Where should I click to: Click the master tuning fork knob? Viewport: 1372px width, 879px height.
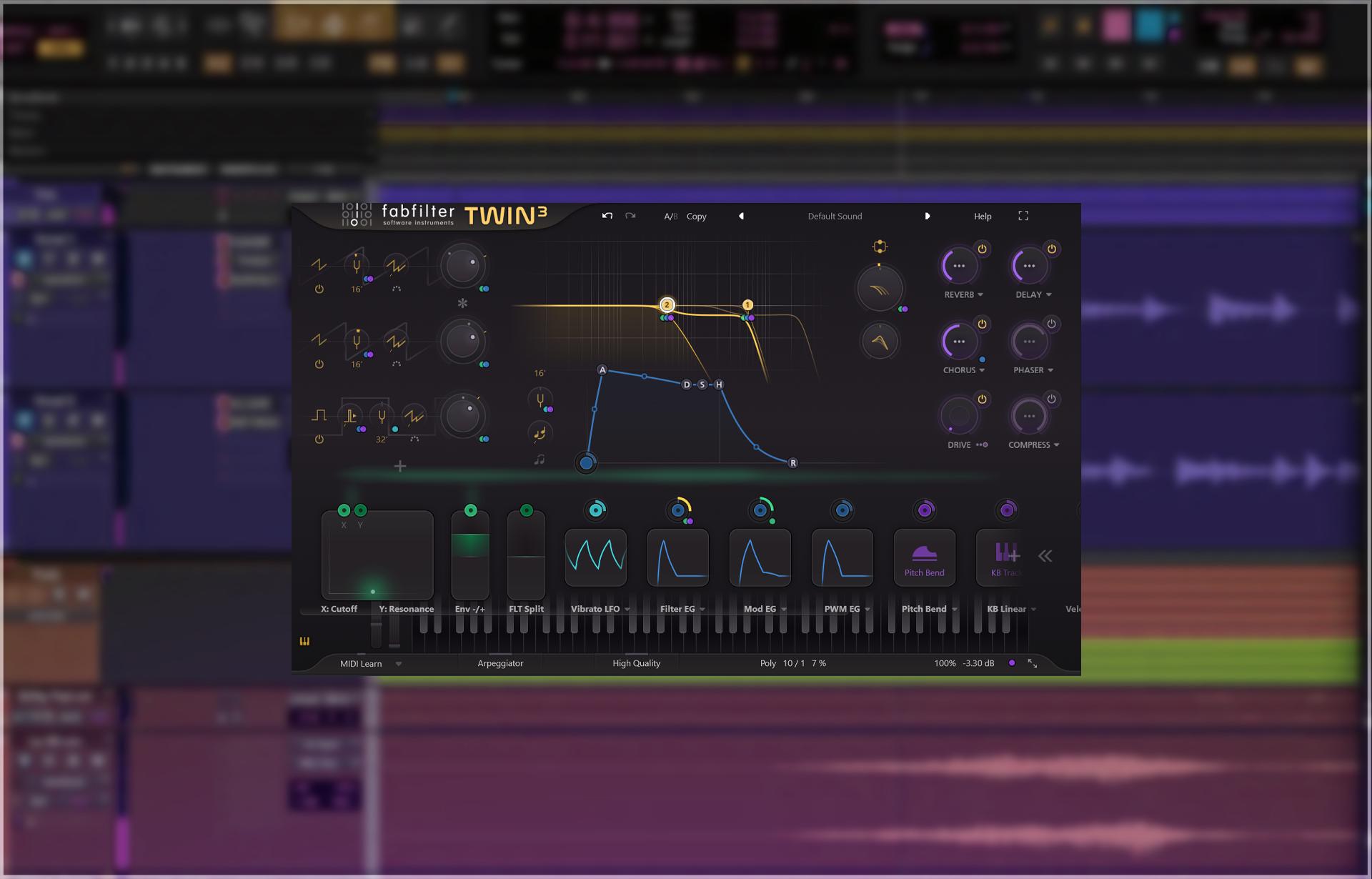[x=540, y=400]
